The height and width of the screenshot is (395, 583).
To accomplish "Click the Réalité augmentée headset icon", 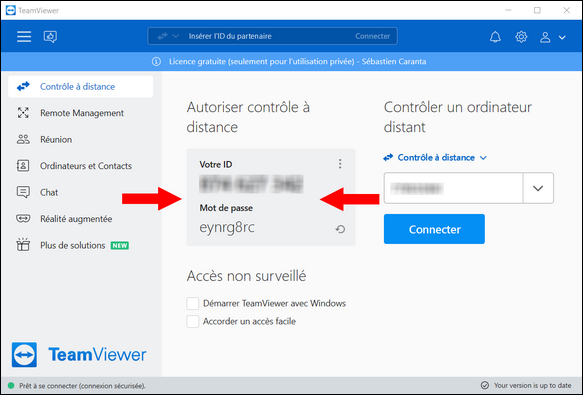I will pyautogui.click(x=23, y=218).
